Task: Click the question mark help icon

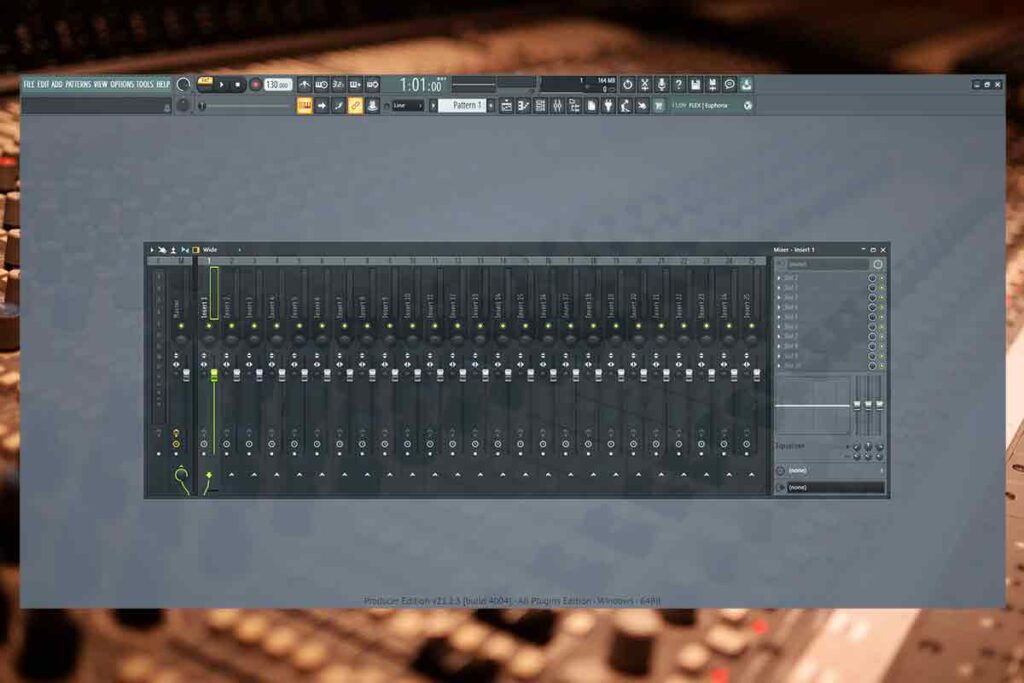Action: click(678, 85)
